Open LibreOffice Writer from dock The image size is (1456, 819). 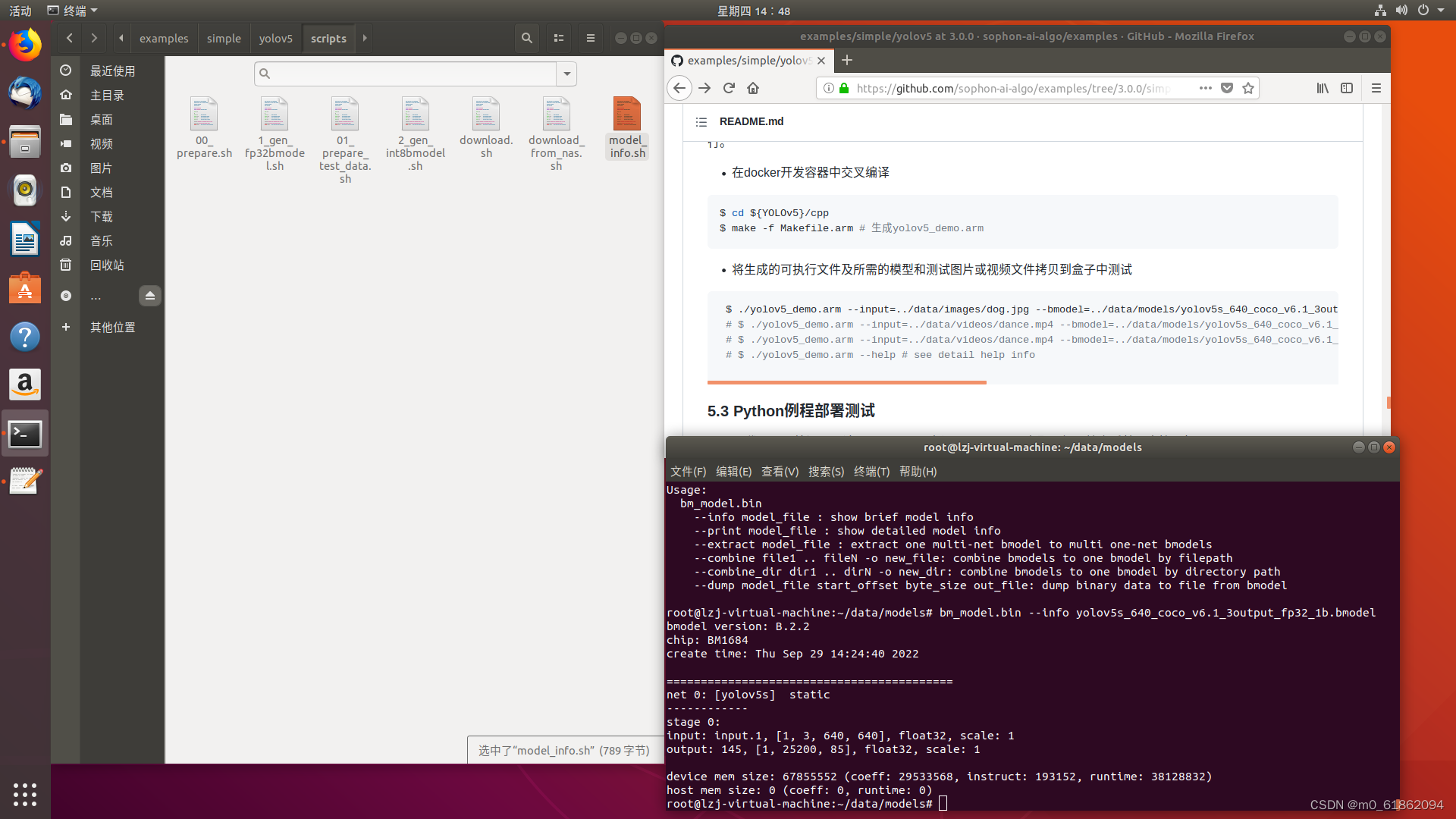pyautogui.click(x=25, y=239)
